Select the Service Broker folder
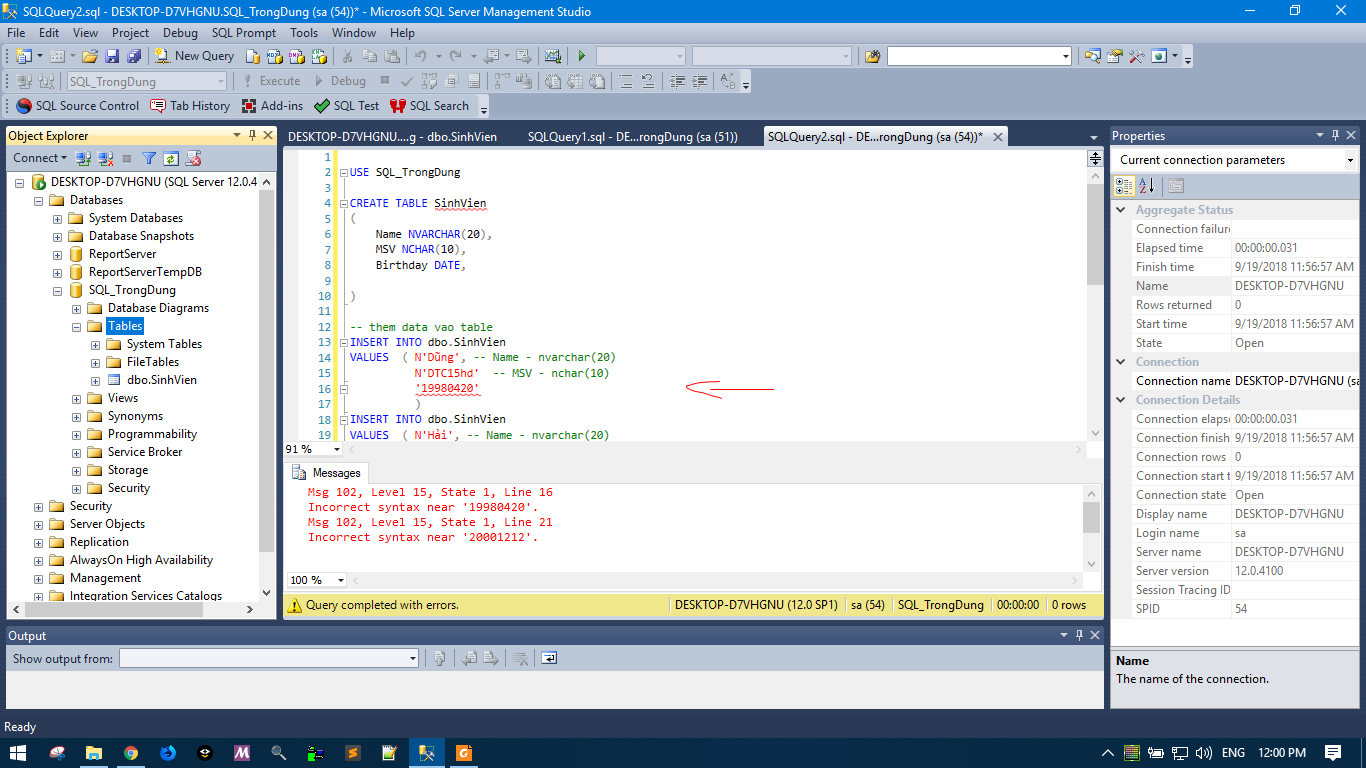Viewport: 1366px width, 768px height. (x=145, y=452)
